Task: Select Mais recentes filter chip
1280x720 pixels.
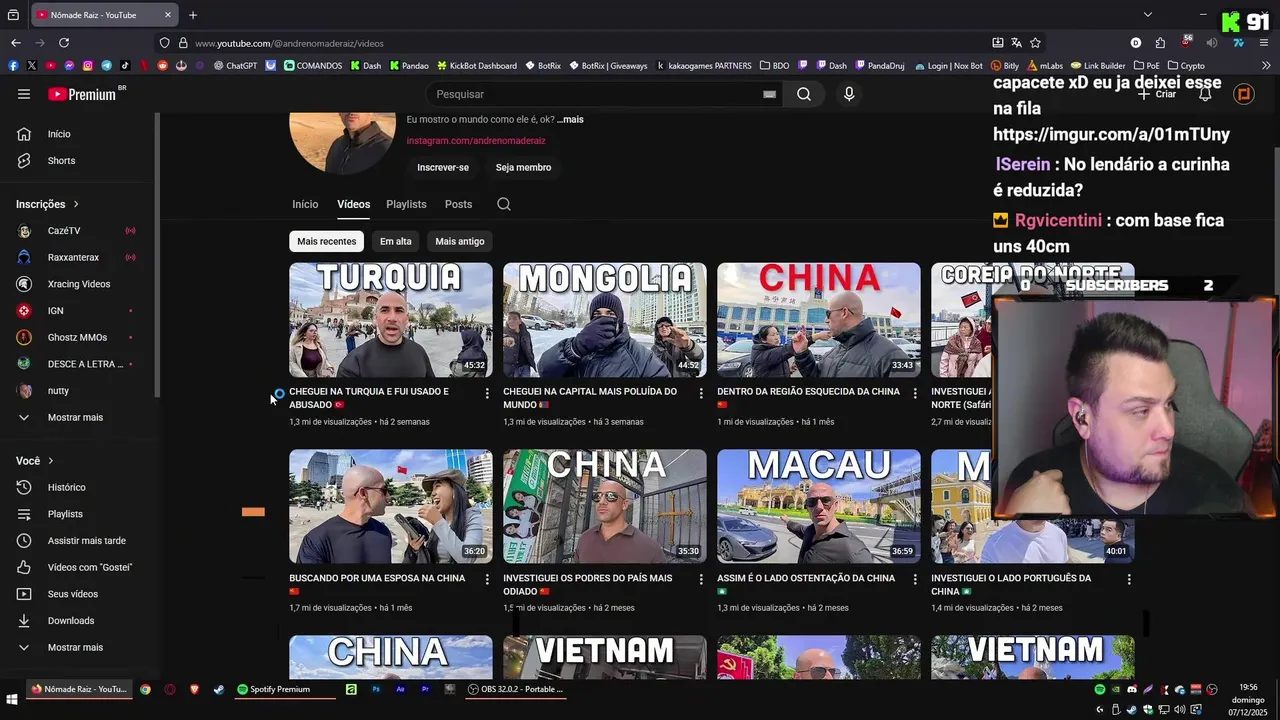Action: pyautogui.click(x=326, y=241)
